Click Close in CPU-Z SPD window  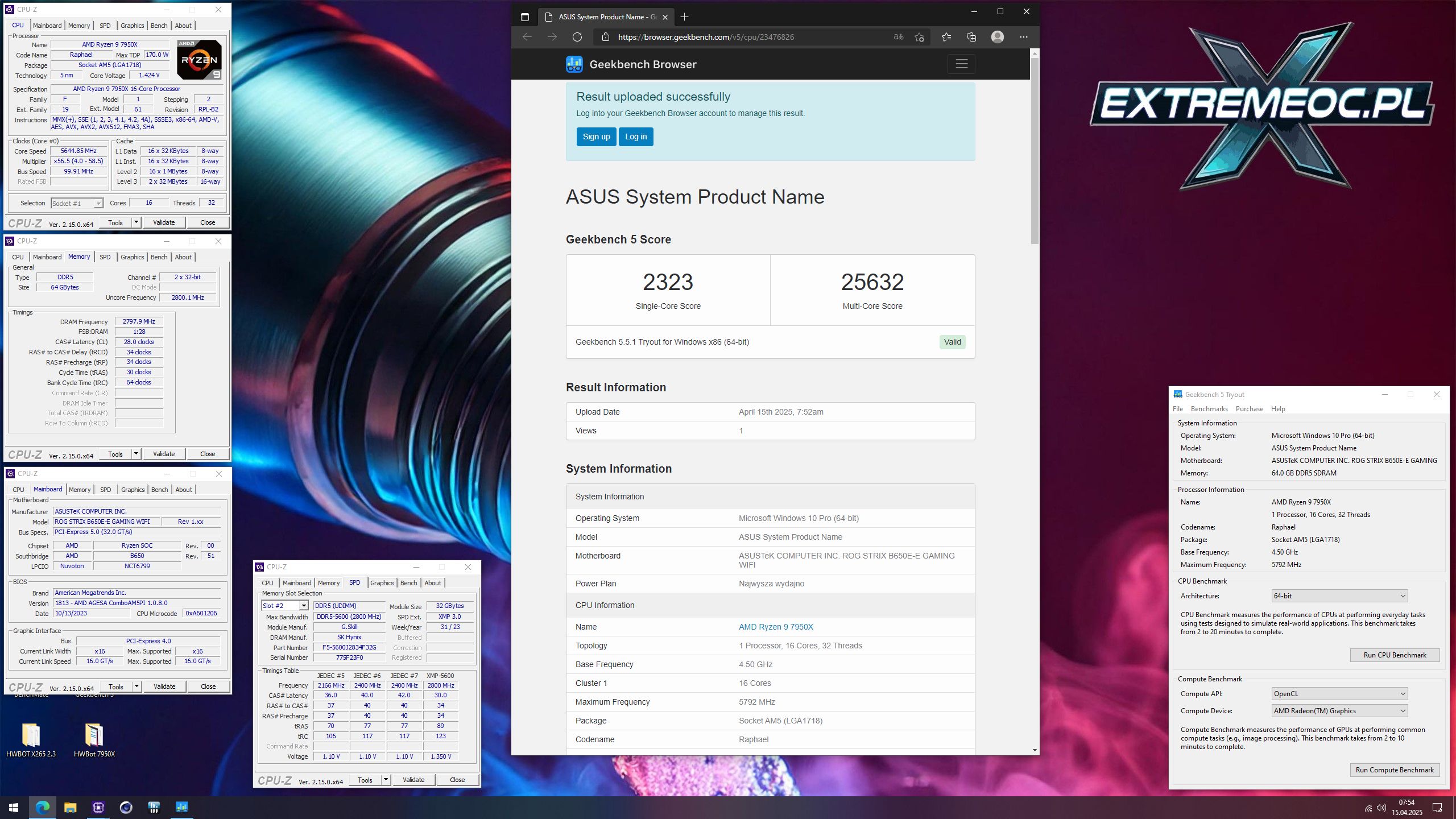457,780
